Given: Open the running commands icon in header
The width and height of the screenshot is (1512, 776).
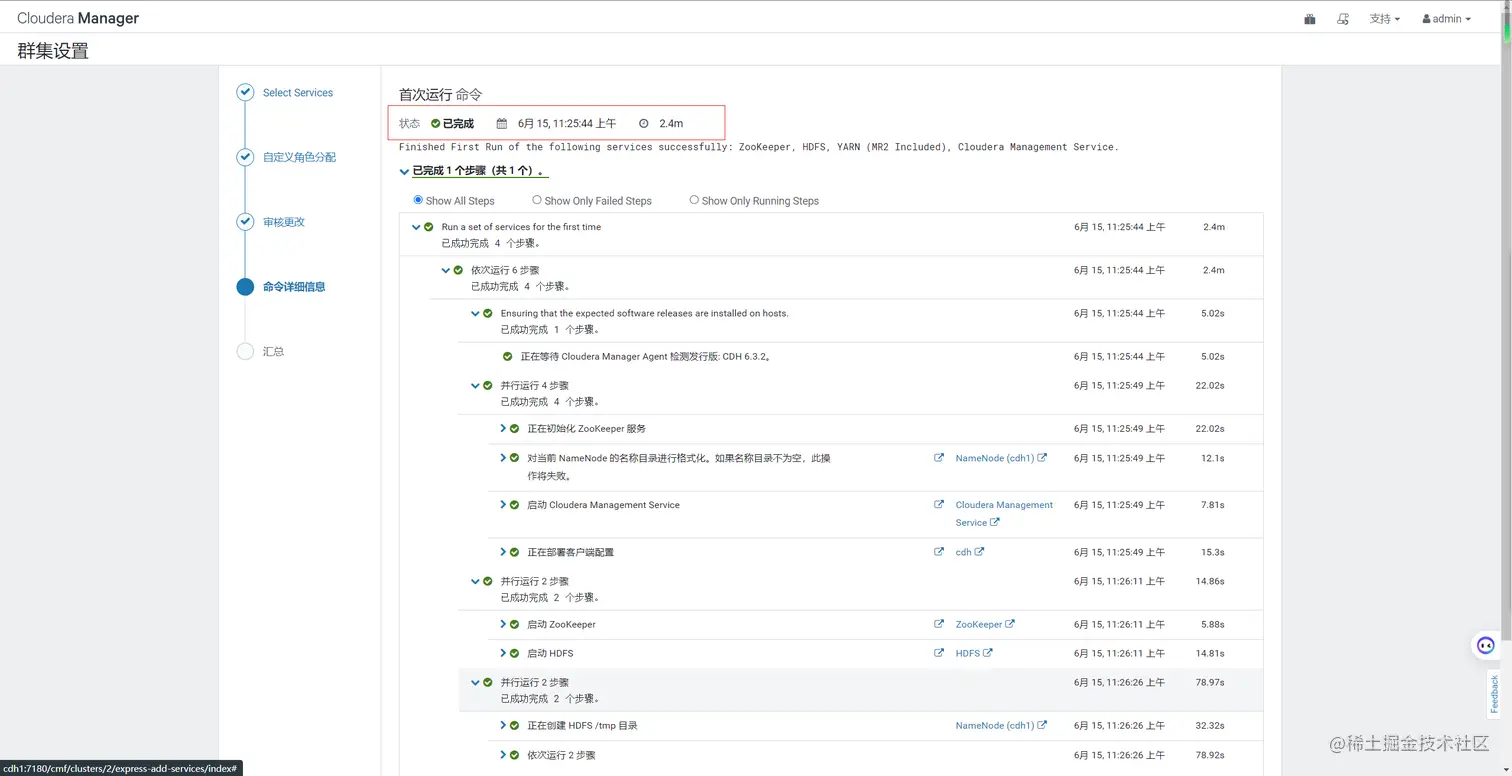Looking at the screenshot, I should (x=1343, y=19).
